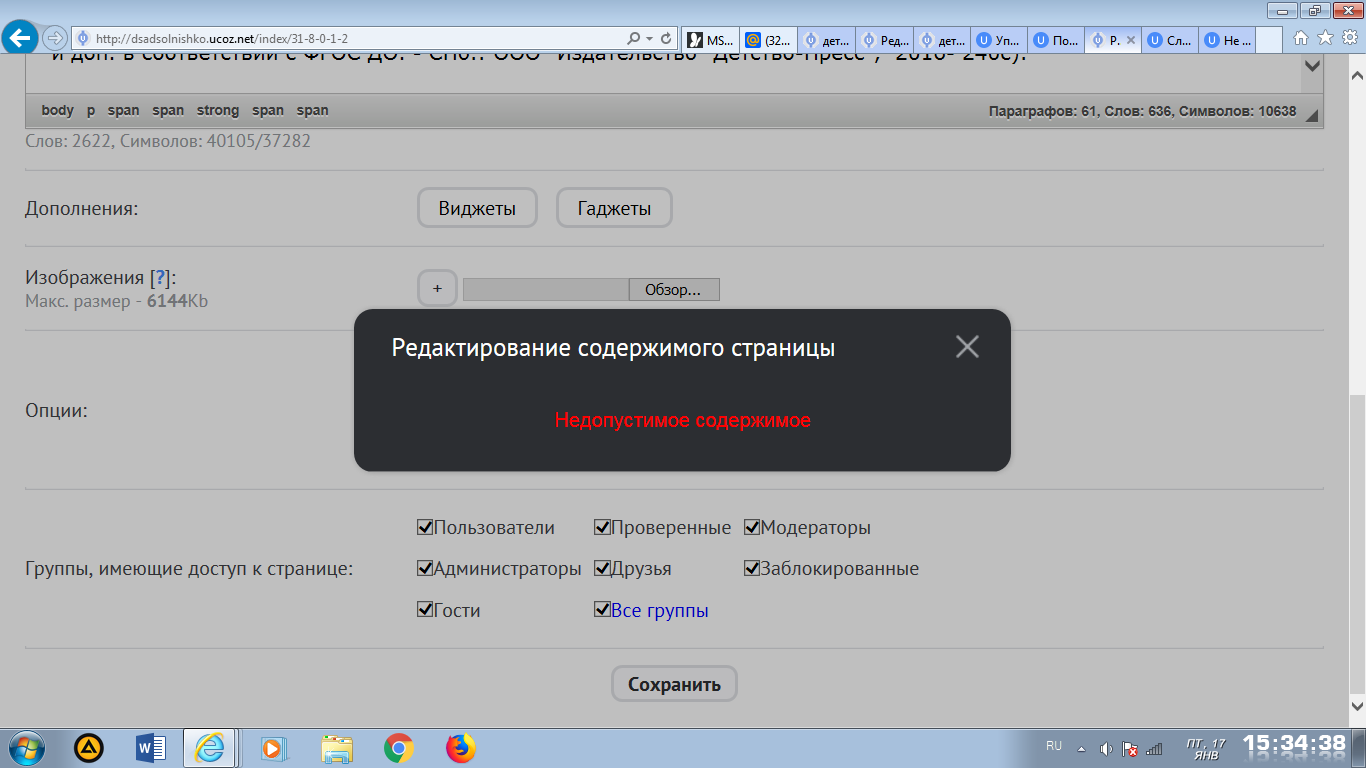Click the browser back arrow button
This screenshot has height=768, width=1366.
(x=20, y=39)
